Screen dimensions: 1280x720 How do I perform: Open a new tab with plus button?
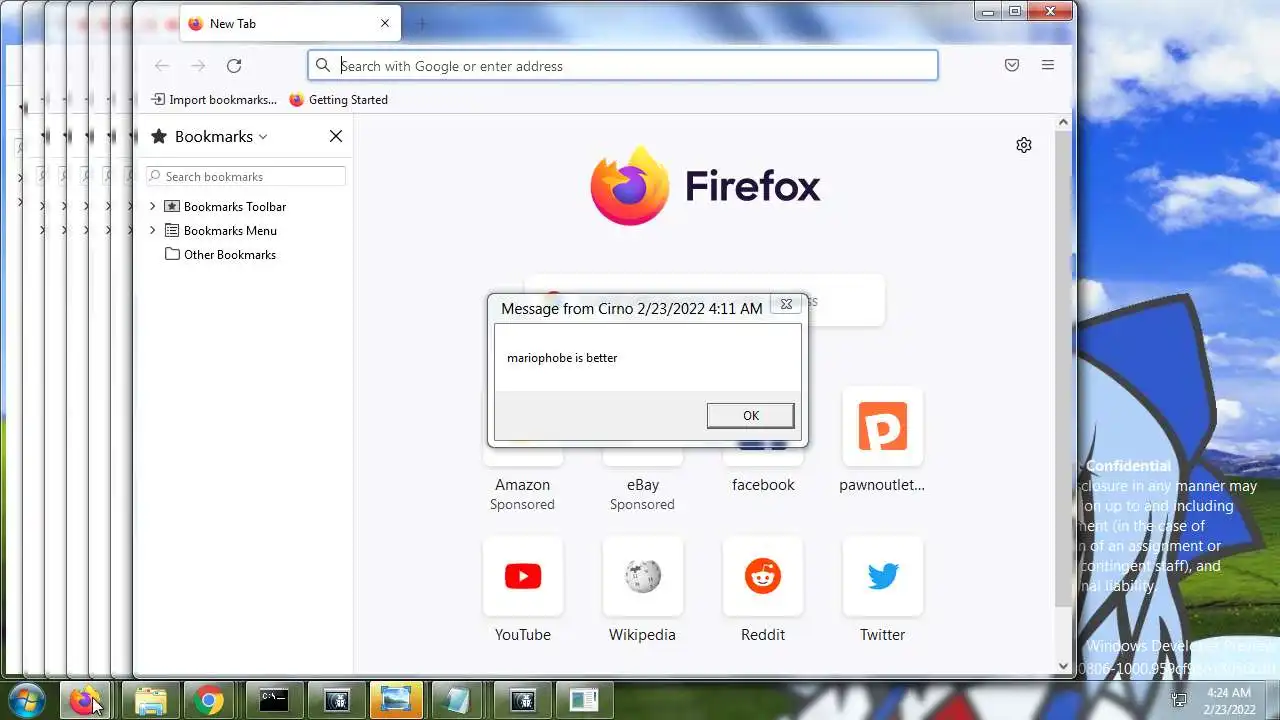tap(421, 23)
